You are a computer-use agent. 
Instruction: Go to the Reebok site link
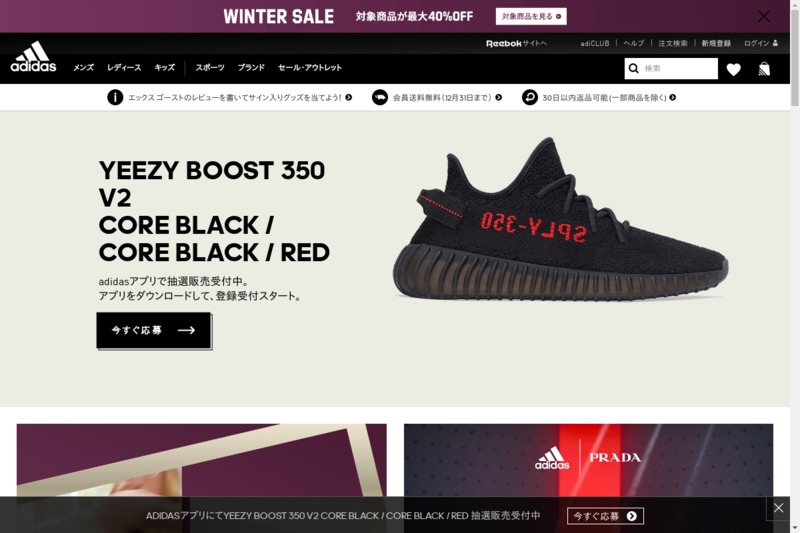[x=516, y=43]
